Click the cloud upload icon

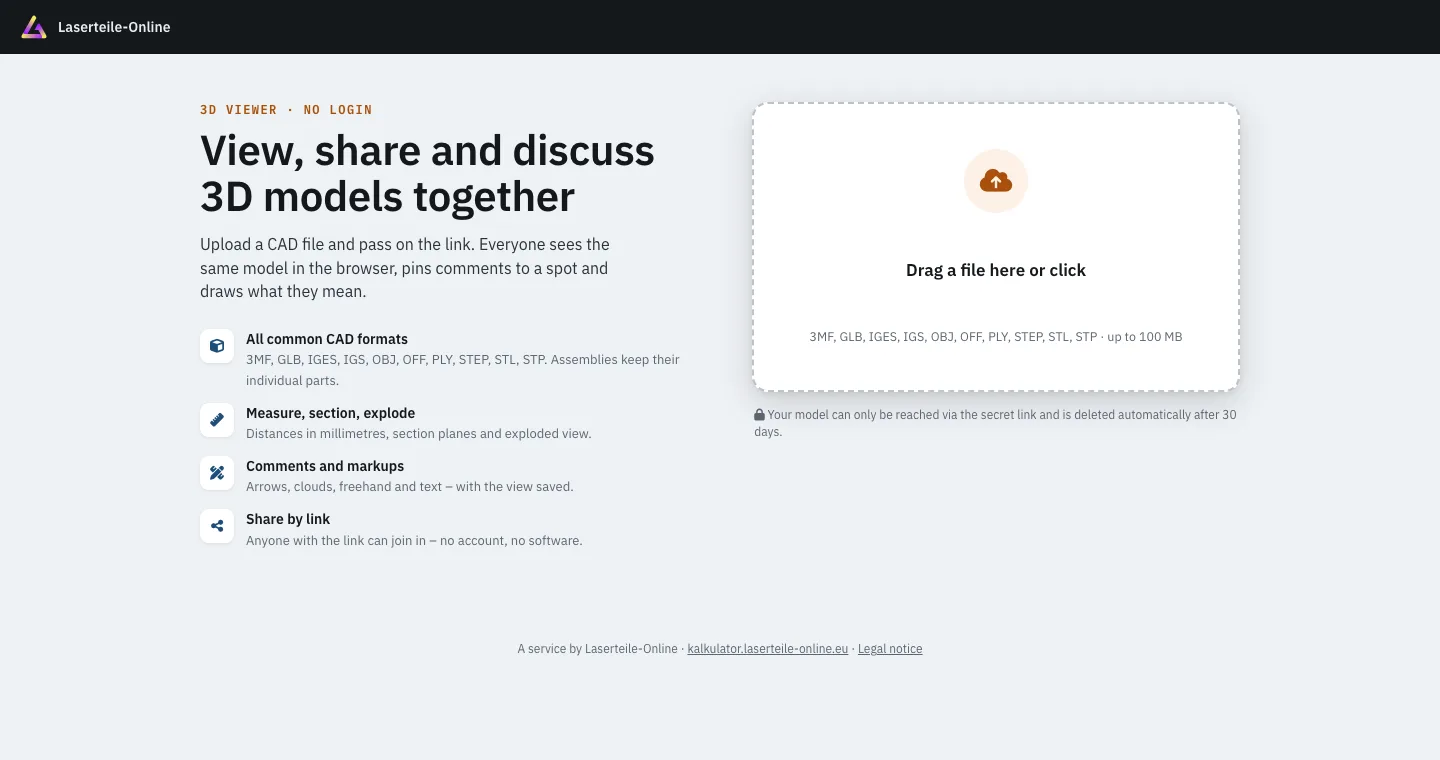point(996,181)
